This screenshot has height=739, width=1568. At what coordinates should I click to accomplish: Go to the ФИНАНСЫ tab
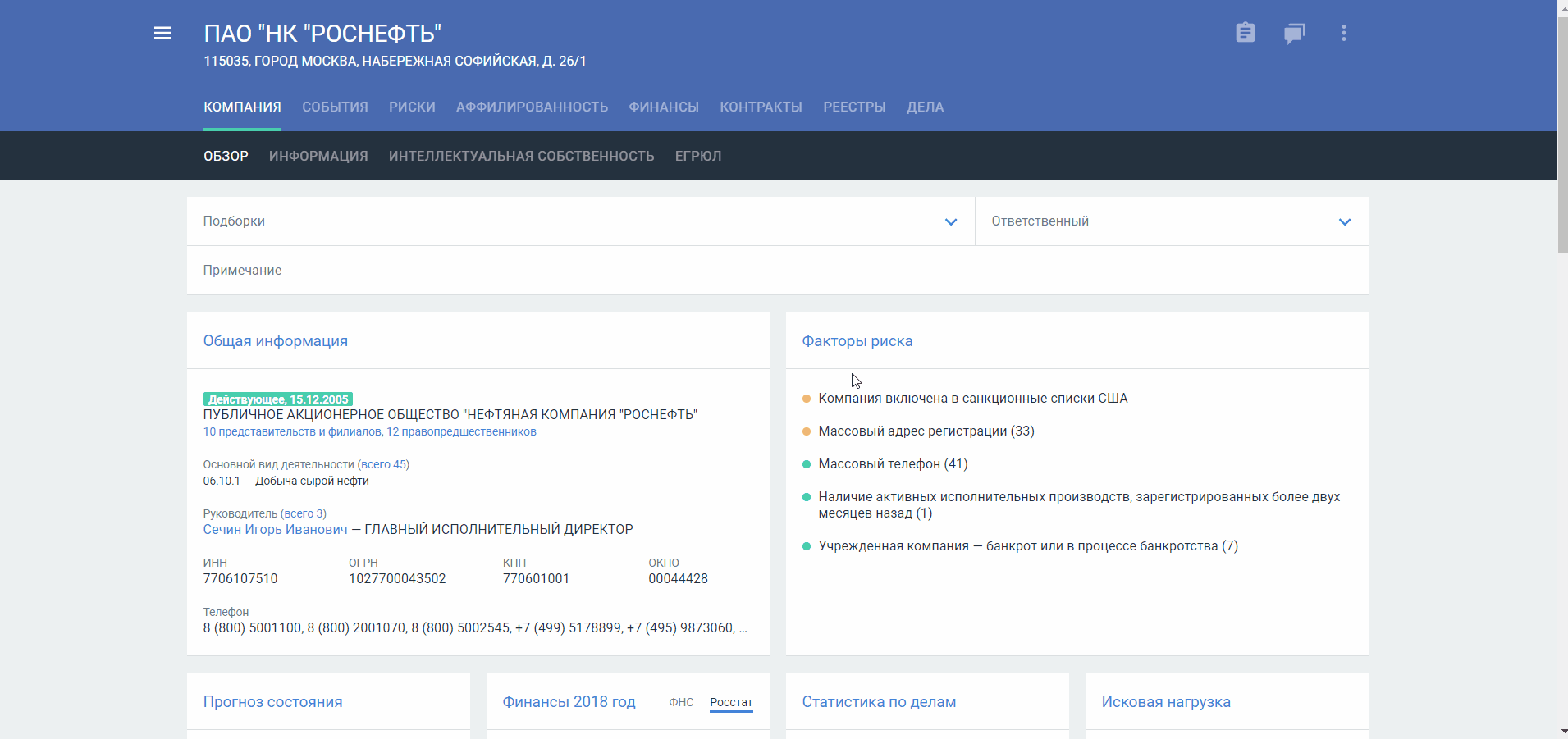(x=664, y=107)
